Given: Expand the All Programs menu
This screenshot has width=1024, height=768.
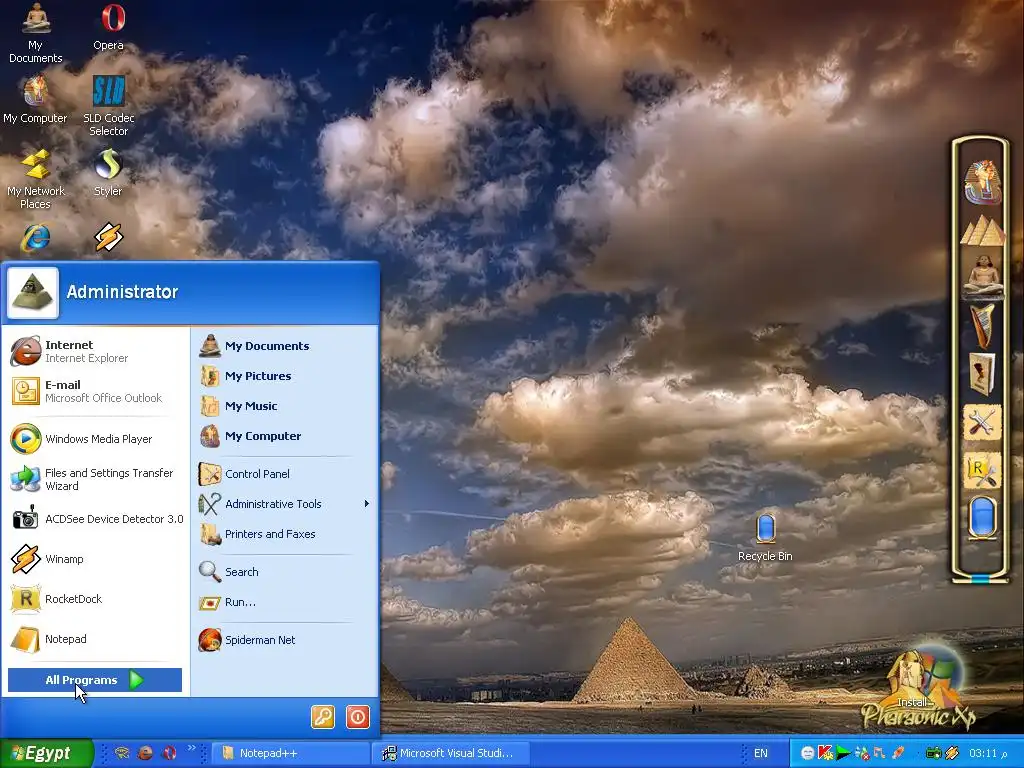Looking at the screenshot, I should [95, 680].
